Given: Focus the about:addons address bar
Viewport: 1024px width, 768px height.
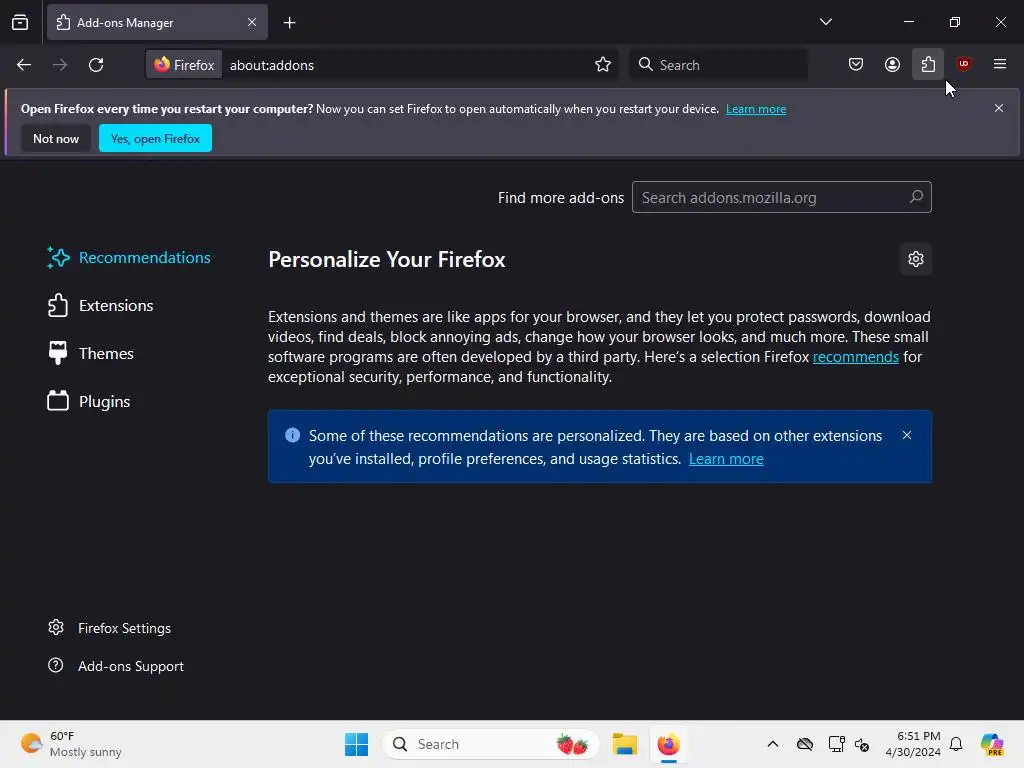Looking at the screenshot, I should [406, 65].
